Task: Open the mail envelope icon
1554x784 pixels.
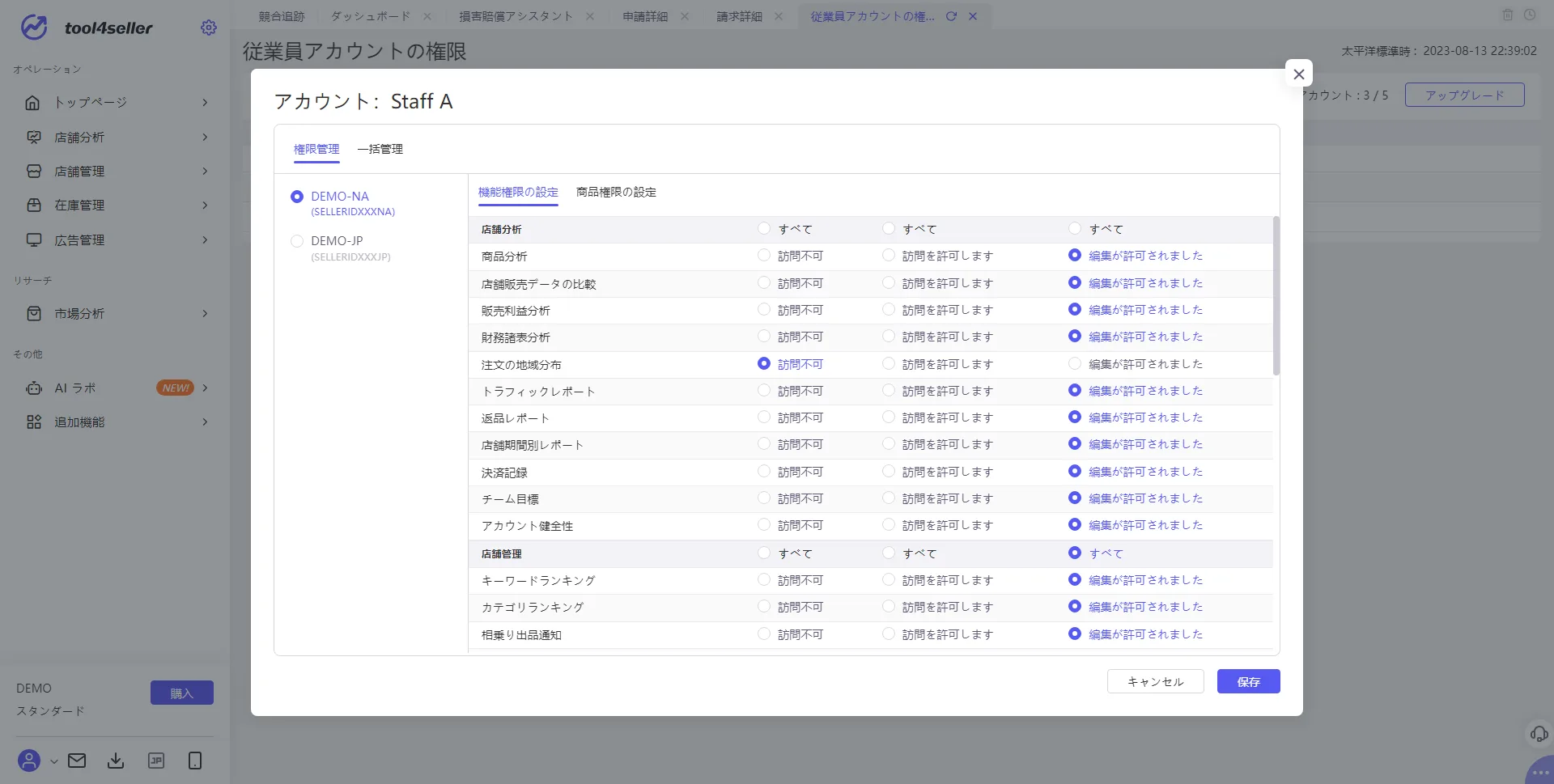Action: coord(77,761)
